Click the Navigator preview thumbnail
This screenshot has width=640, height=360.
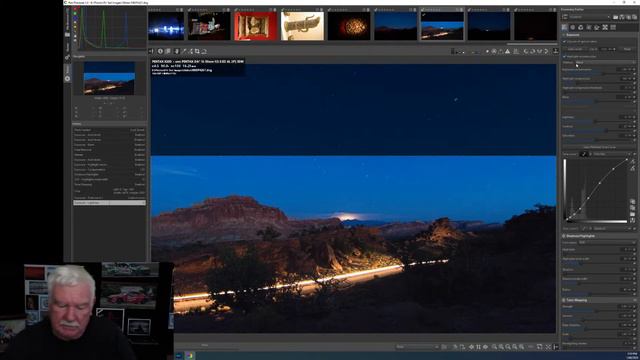(x=109, y=78)
